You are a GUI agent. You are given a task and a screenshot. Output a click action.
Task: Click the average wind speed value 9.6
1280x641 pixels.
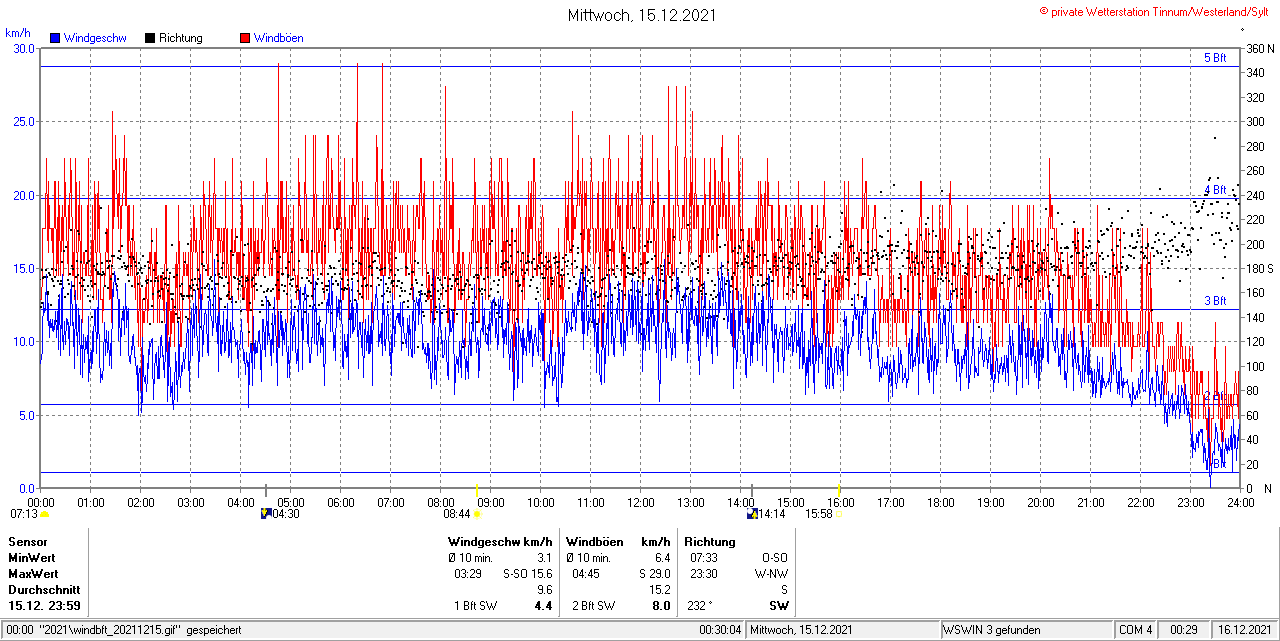tap(544, 590)
